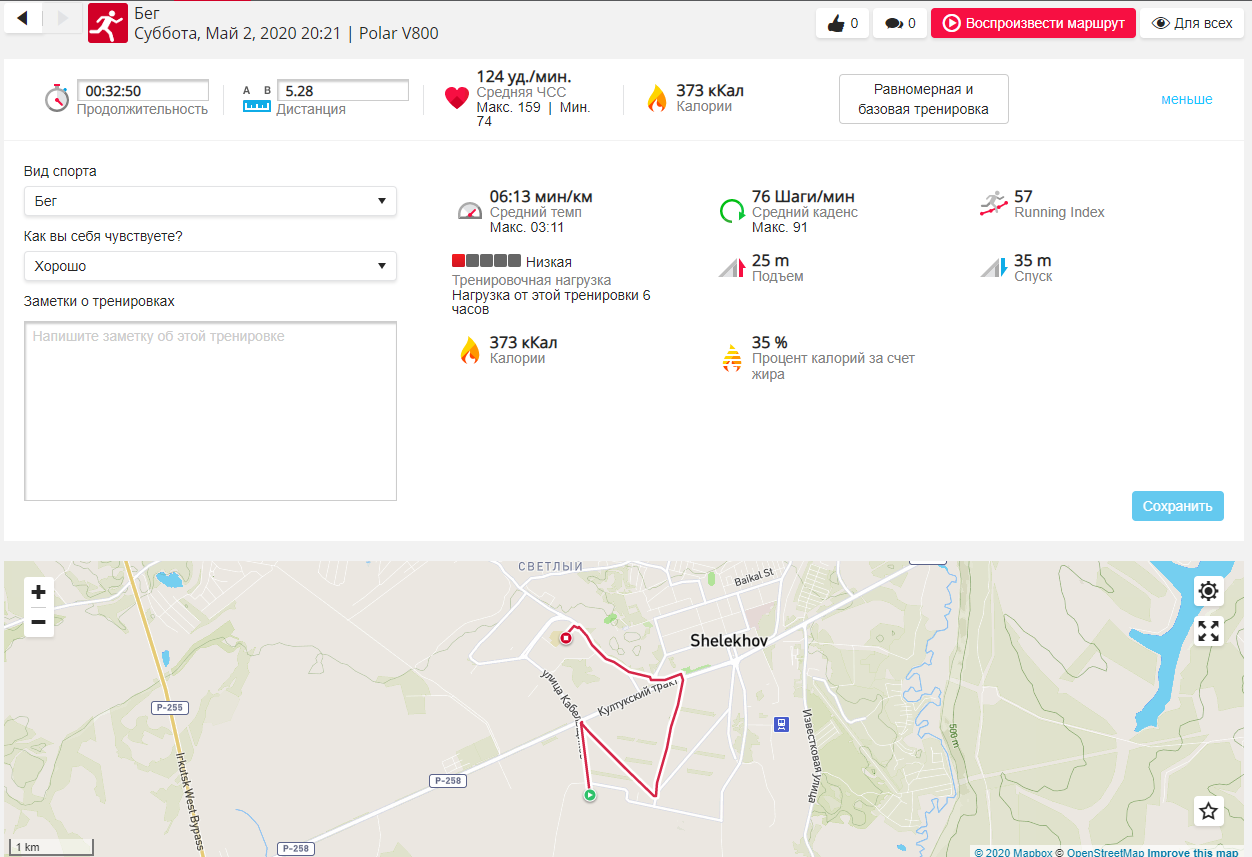Click Равномерная и базовая тренировка button
This screenshot has width=1252, height=857.
coord(923,99)
